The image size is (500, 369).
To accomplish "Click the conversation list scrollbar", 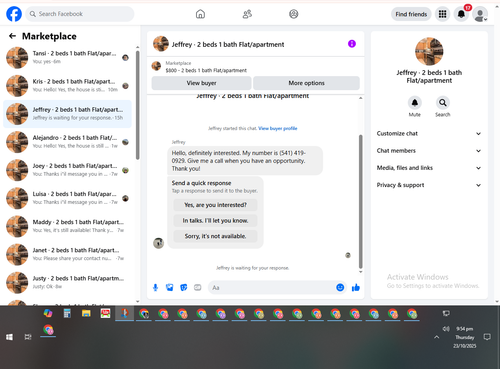I will [x=138, y=105].
